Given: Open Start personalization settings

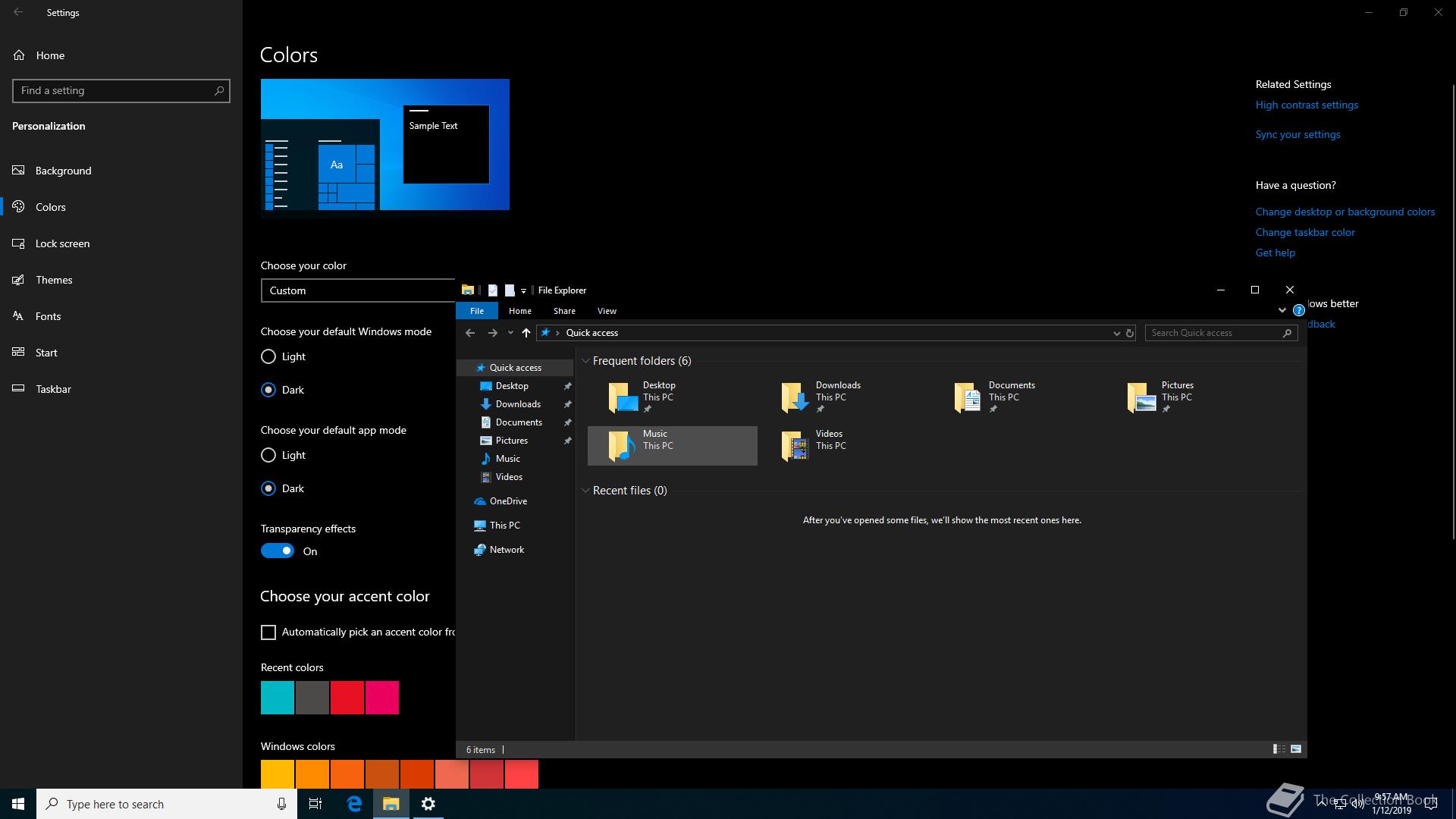Looking at the screenshot, I should (x=121, y=353).
